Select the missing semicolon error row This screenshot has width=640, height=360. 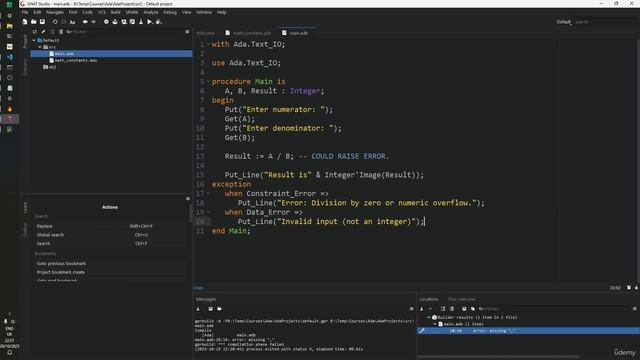(x=528, y=331)
